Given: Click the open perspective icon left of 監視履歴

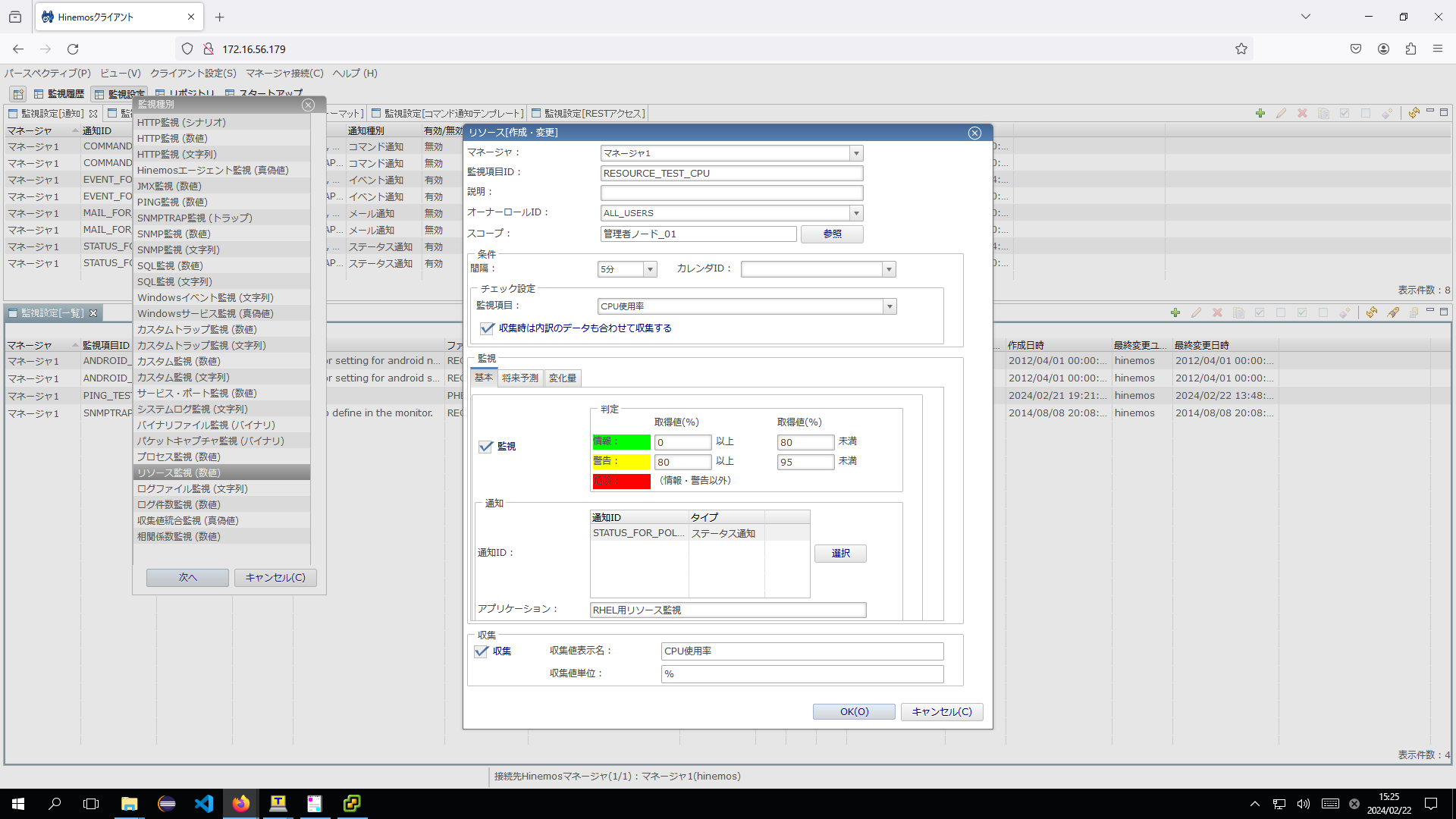Looking at the screenshot, I should pyautogui.click(x=18, y=94).
